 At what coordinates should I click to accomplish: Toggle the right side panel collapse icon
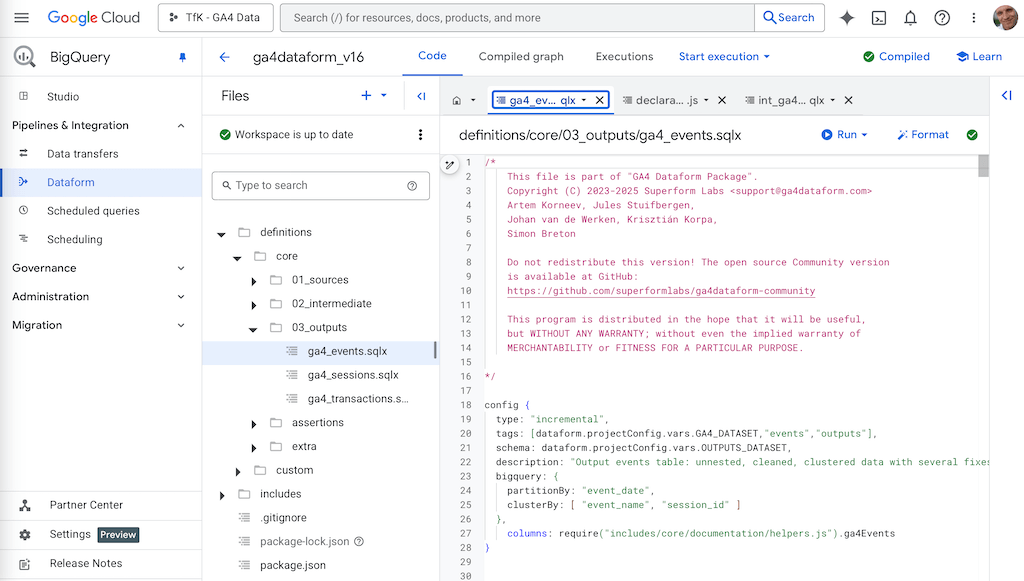point(1006,95)
